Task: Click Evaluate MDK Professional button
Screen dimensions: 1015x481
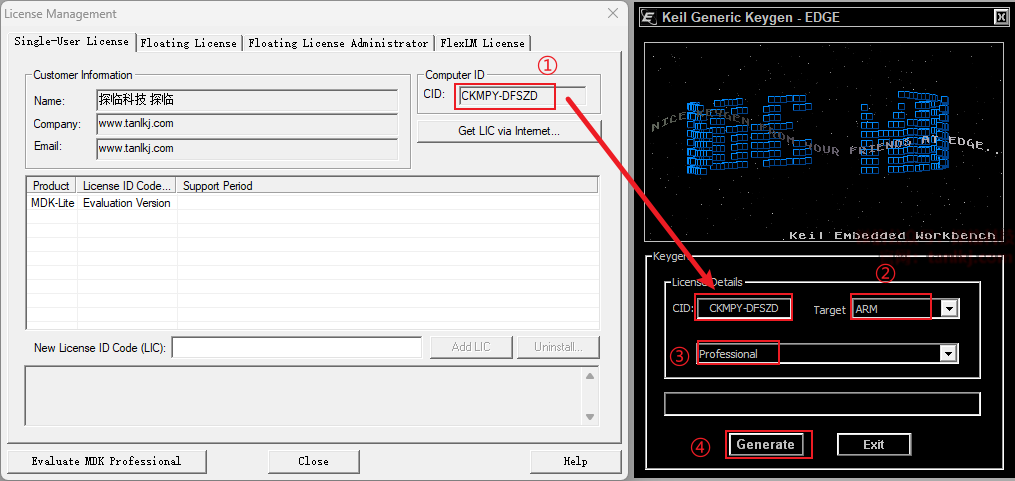Action: [106, 462]
